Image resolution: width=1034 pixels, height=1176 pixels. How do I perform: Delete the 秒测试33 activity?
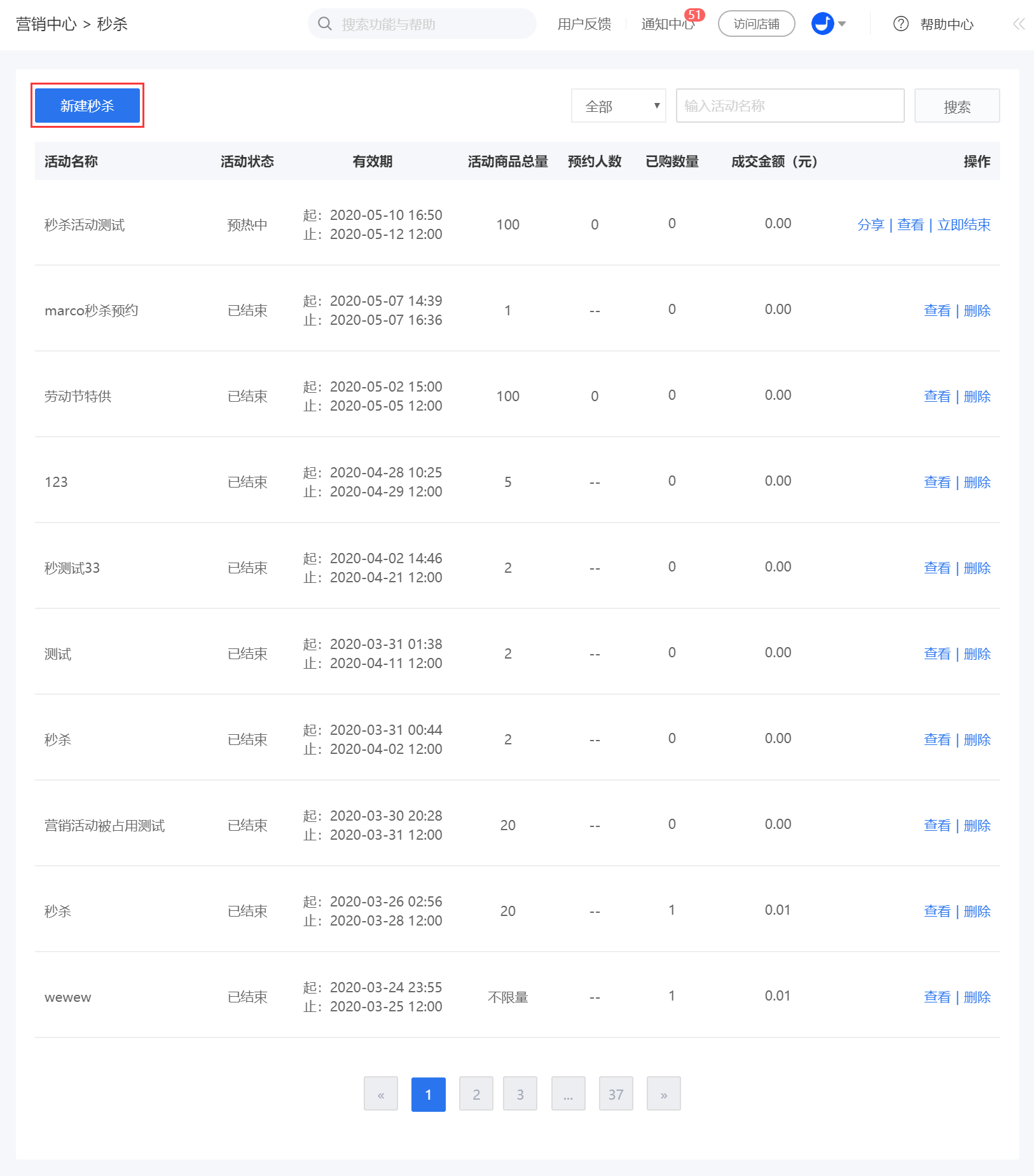977,568
